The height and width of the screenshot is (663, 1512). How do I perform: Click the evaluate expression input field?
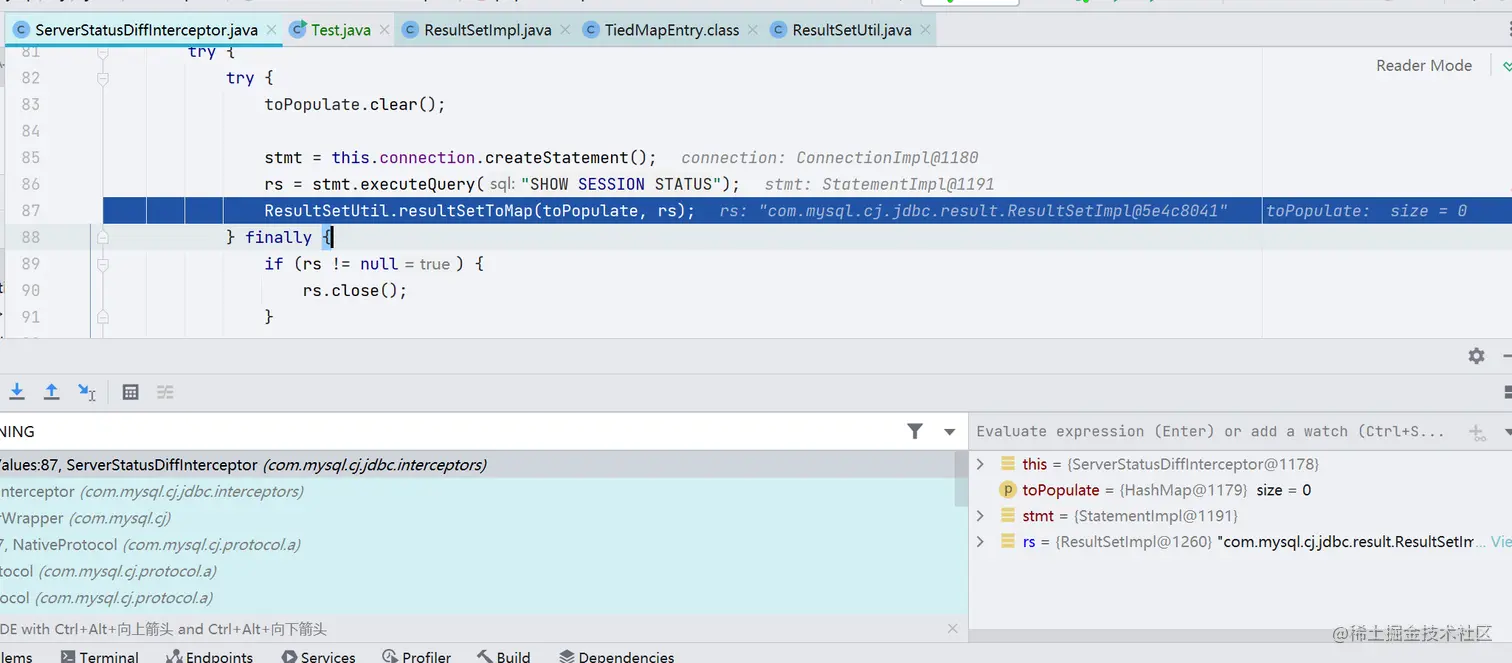[x=1210, y=431]
